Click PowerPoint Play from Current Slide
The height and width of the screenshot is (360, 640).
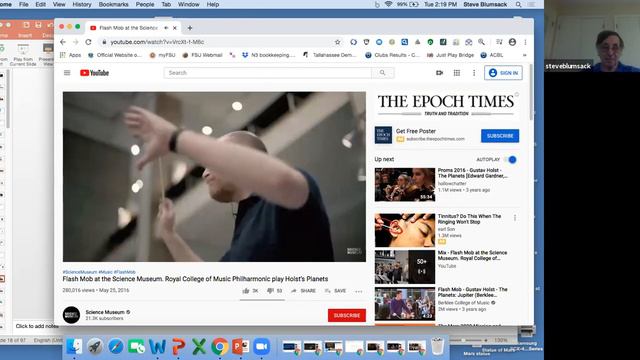point(23,54)
